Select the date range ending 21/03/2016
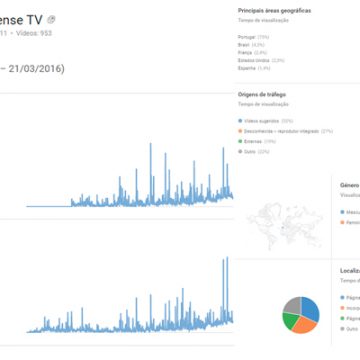This screenshot has height=360, width=360. click(32, 69)
